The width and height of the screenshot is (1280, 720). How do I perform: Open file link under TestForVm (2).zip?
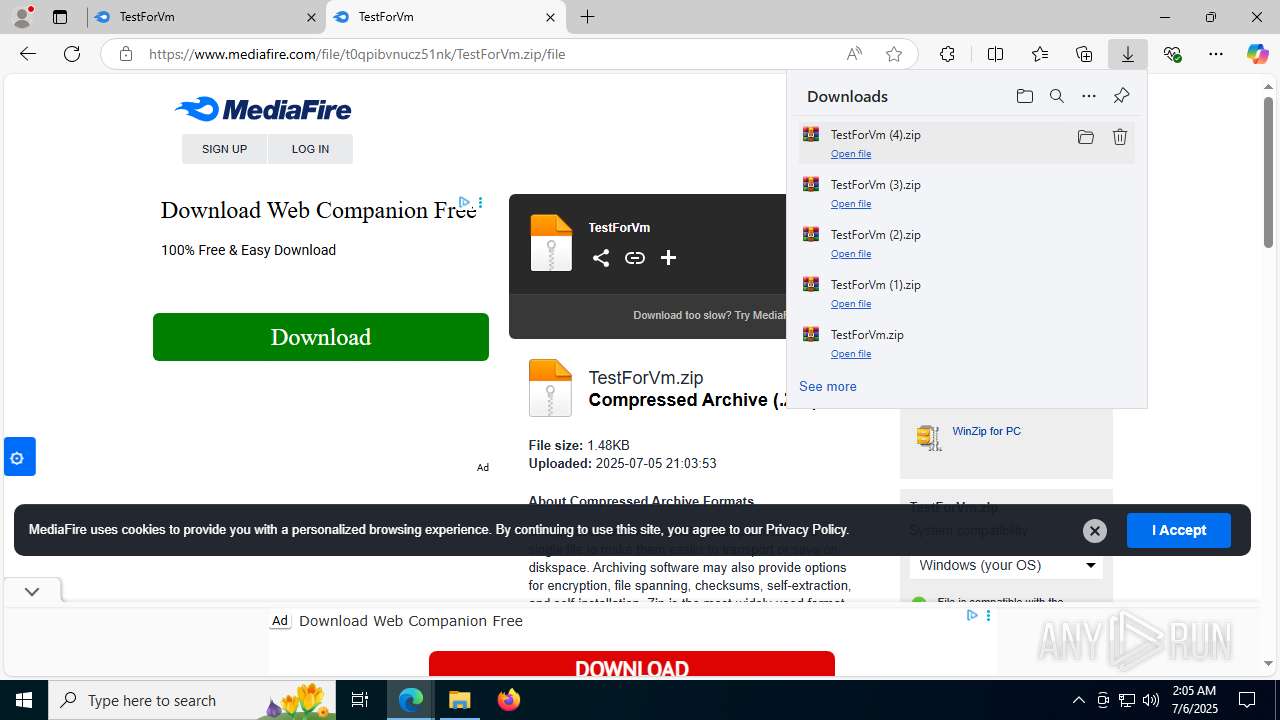tap(851, 254)
